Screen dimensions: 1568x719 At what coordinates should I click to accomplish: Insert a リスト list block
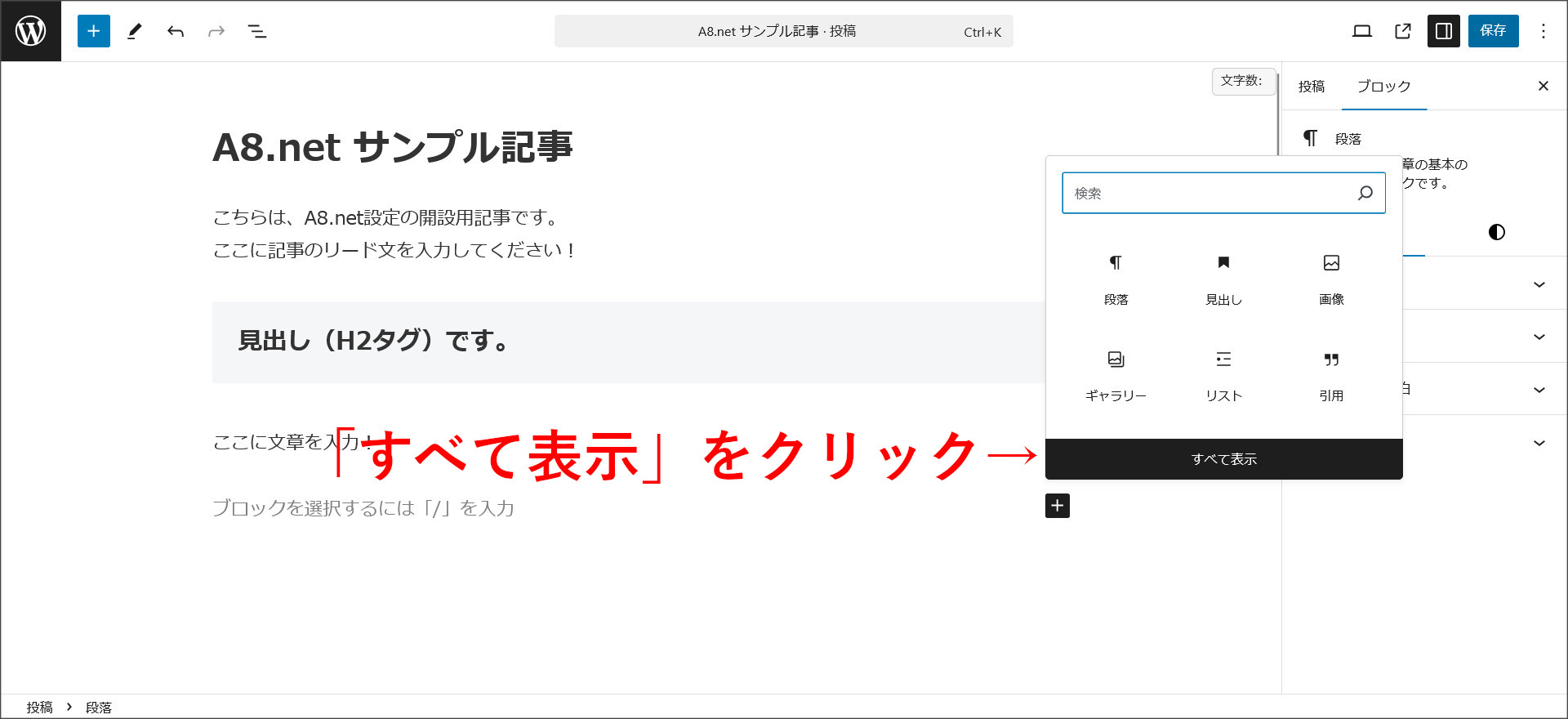coord(1224,376)
